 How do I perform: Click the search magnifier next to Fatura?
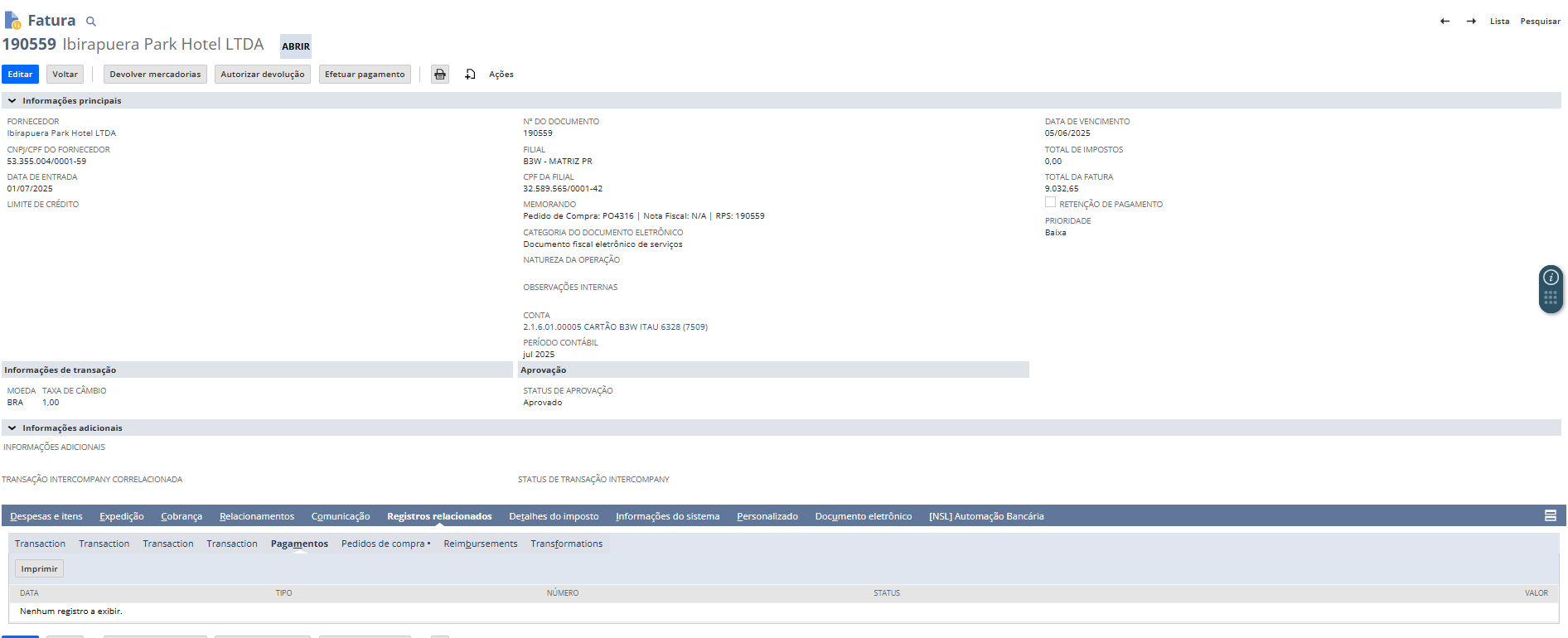click(x=91, y=22)
